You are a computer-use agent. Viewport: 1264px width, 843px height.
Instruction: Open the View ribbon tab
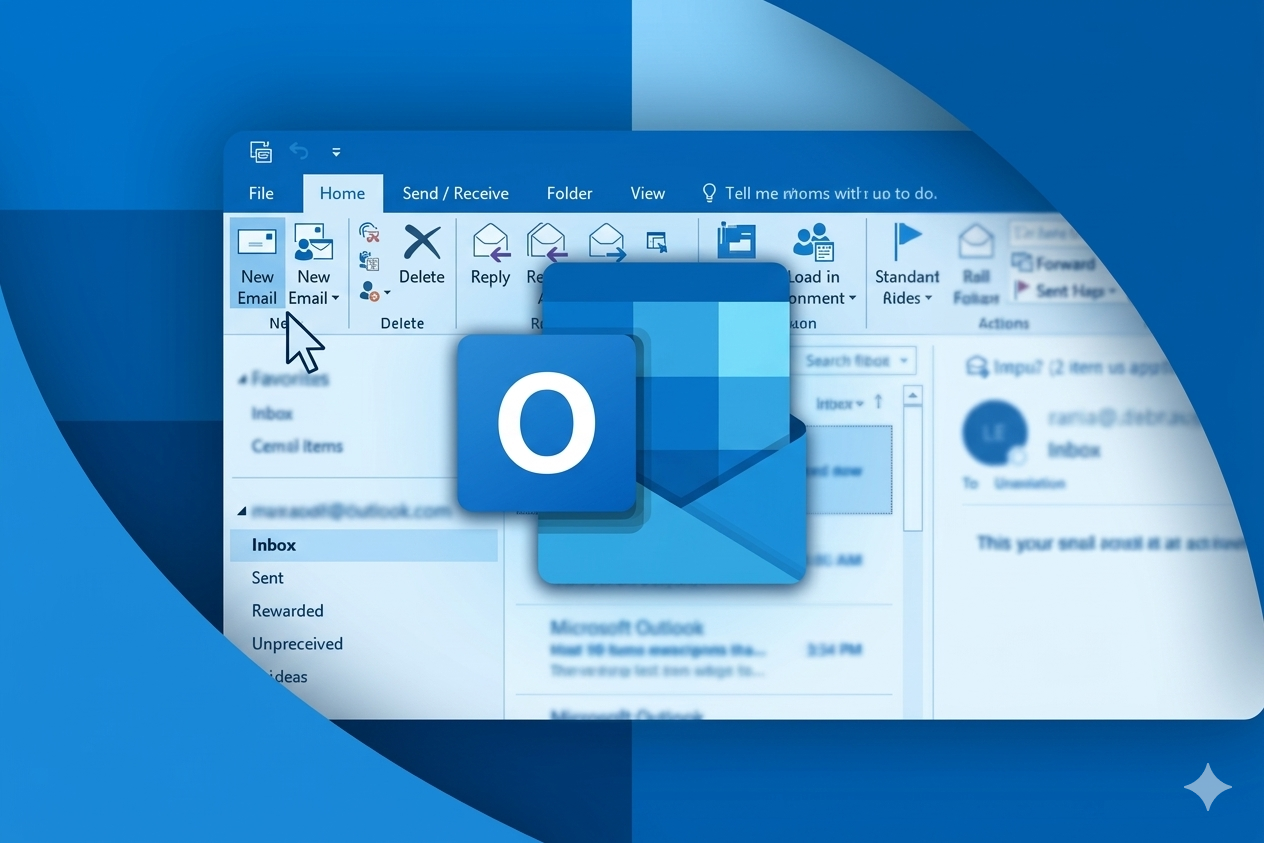(x=647, y=194)
